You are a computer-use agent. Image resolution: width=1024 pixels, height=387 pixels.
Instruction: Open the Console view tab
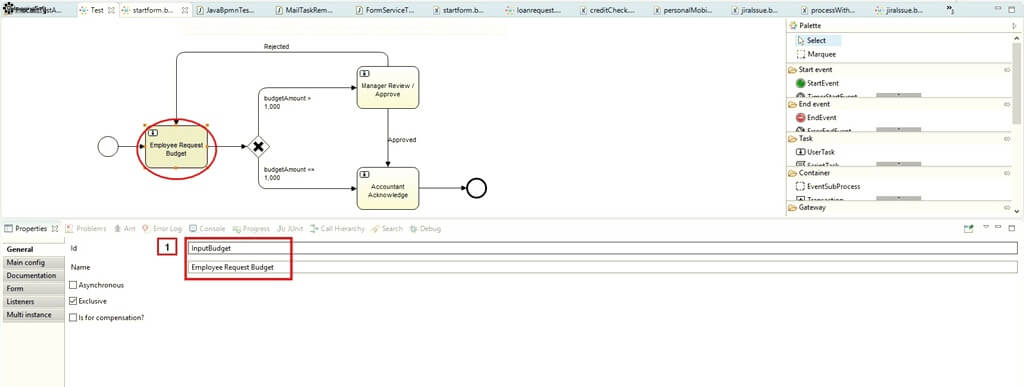[x=207, y=229]
